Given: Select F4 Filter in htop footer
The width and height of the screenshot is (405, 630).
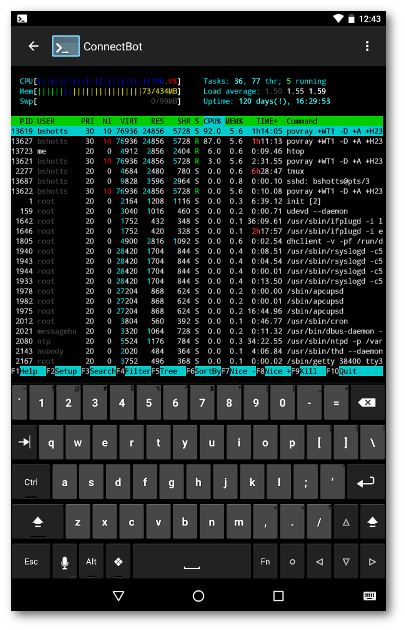Looking at the screenshot, I should (133, 371).
